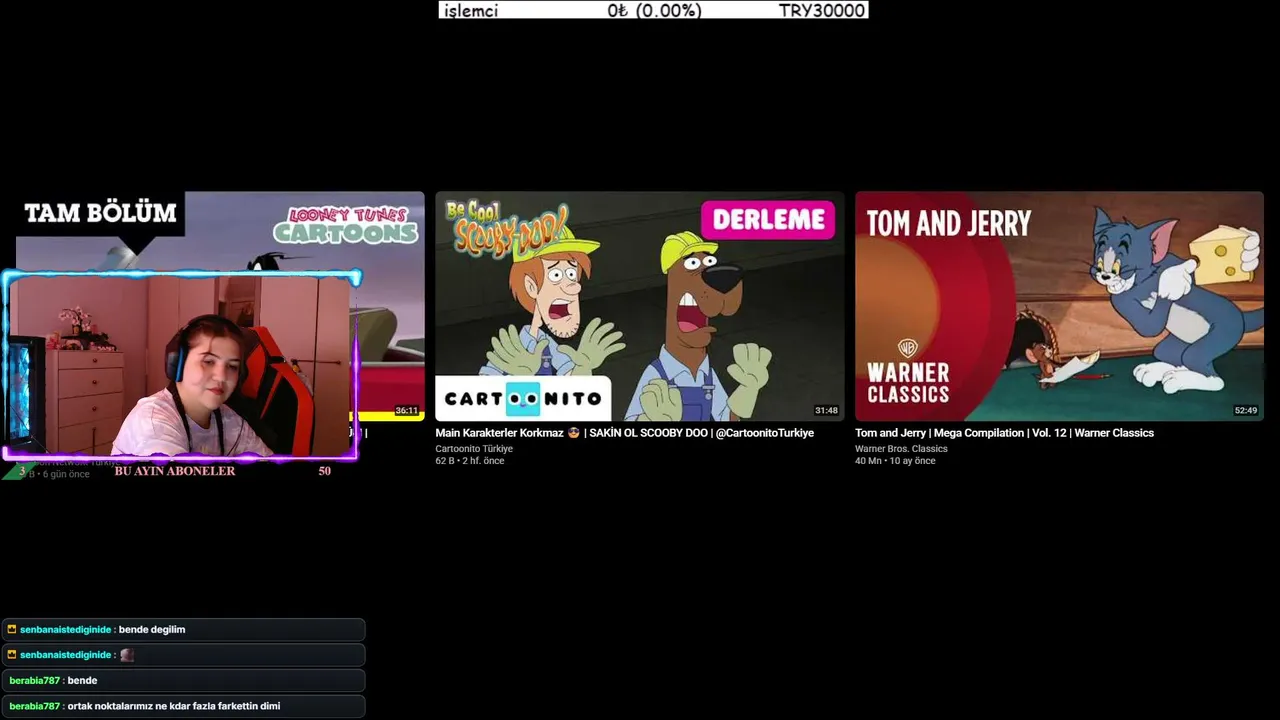Click the streamer webcam overlay
The width and height of the screenshot is (1280, 720).
(181, 366)
